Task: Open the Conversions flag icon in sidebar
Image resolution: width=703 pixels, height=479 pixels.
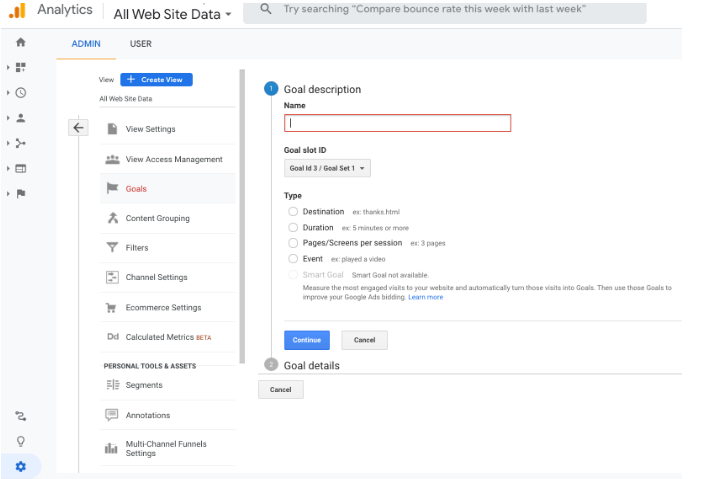Action: (21, 193)
